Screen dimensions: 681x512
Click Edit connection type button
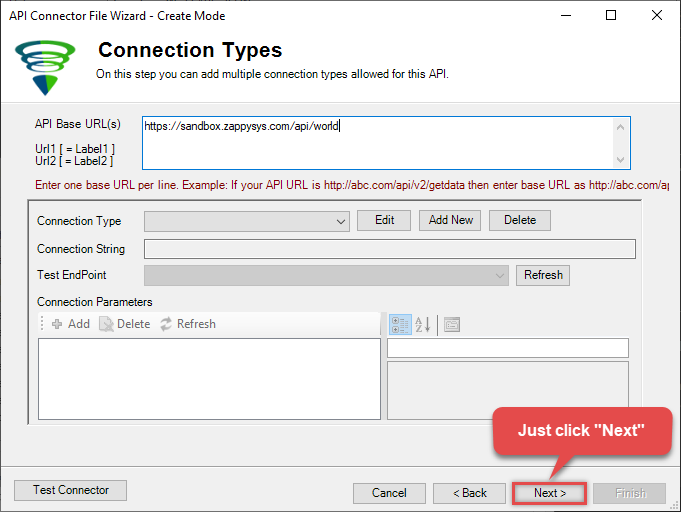pos(384,220)
